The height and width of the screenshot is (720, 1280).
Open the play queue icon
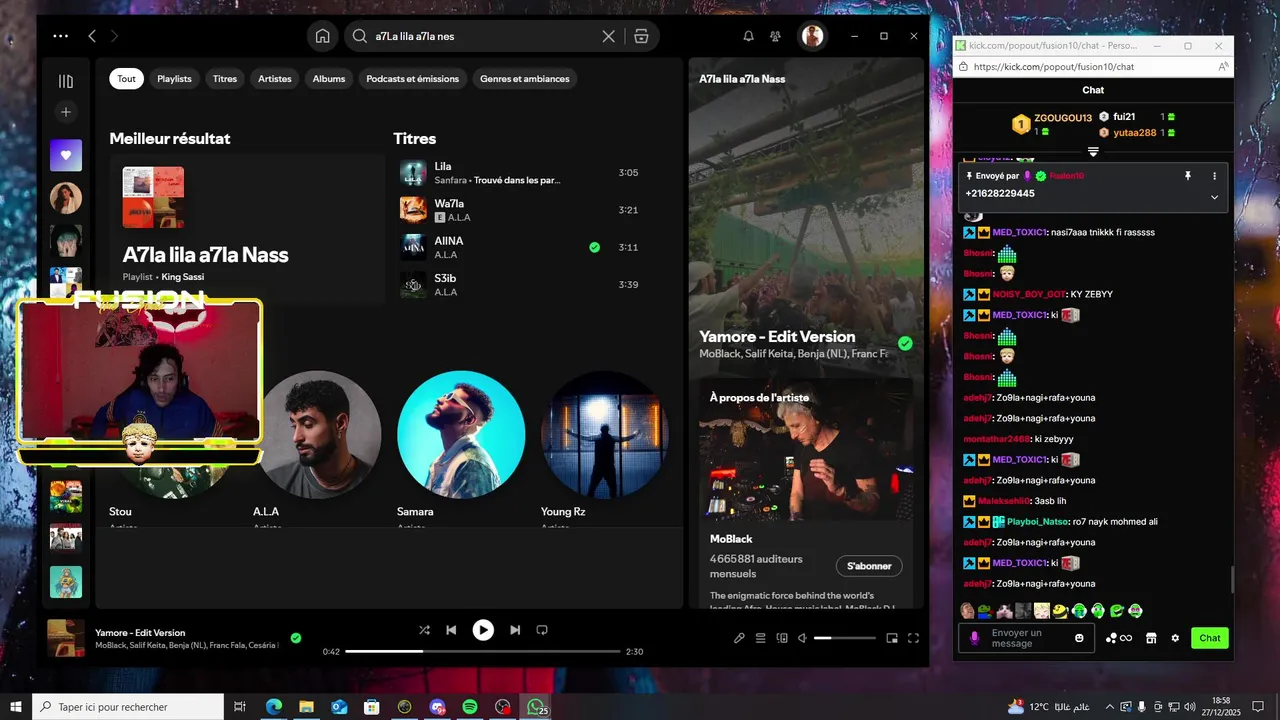tap(760, 638)
